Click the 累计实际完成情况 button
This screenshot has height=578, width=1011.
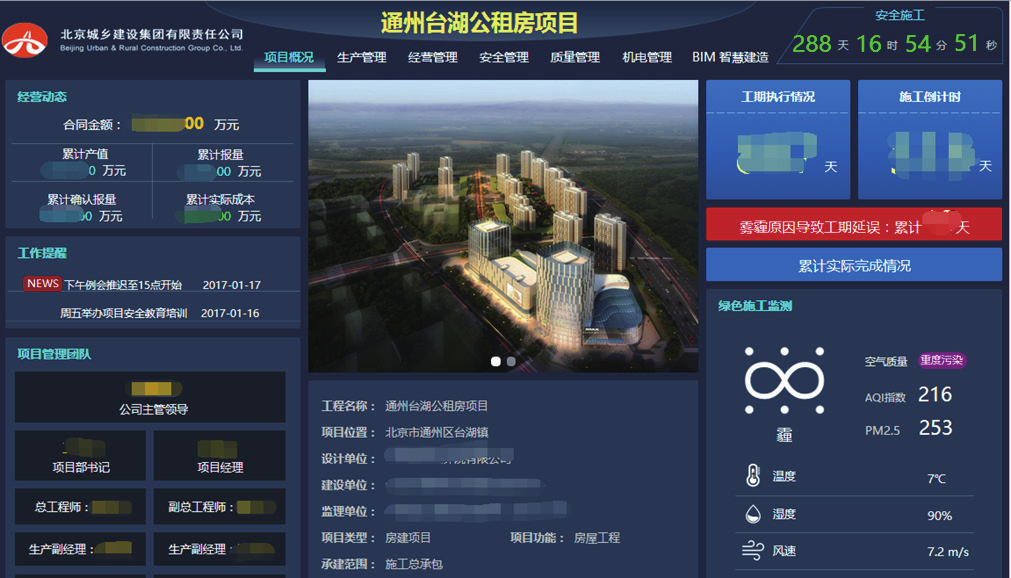tap(854, 266)
